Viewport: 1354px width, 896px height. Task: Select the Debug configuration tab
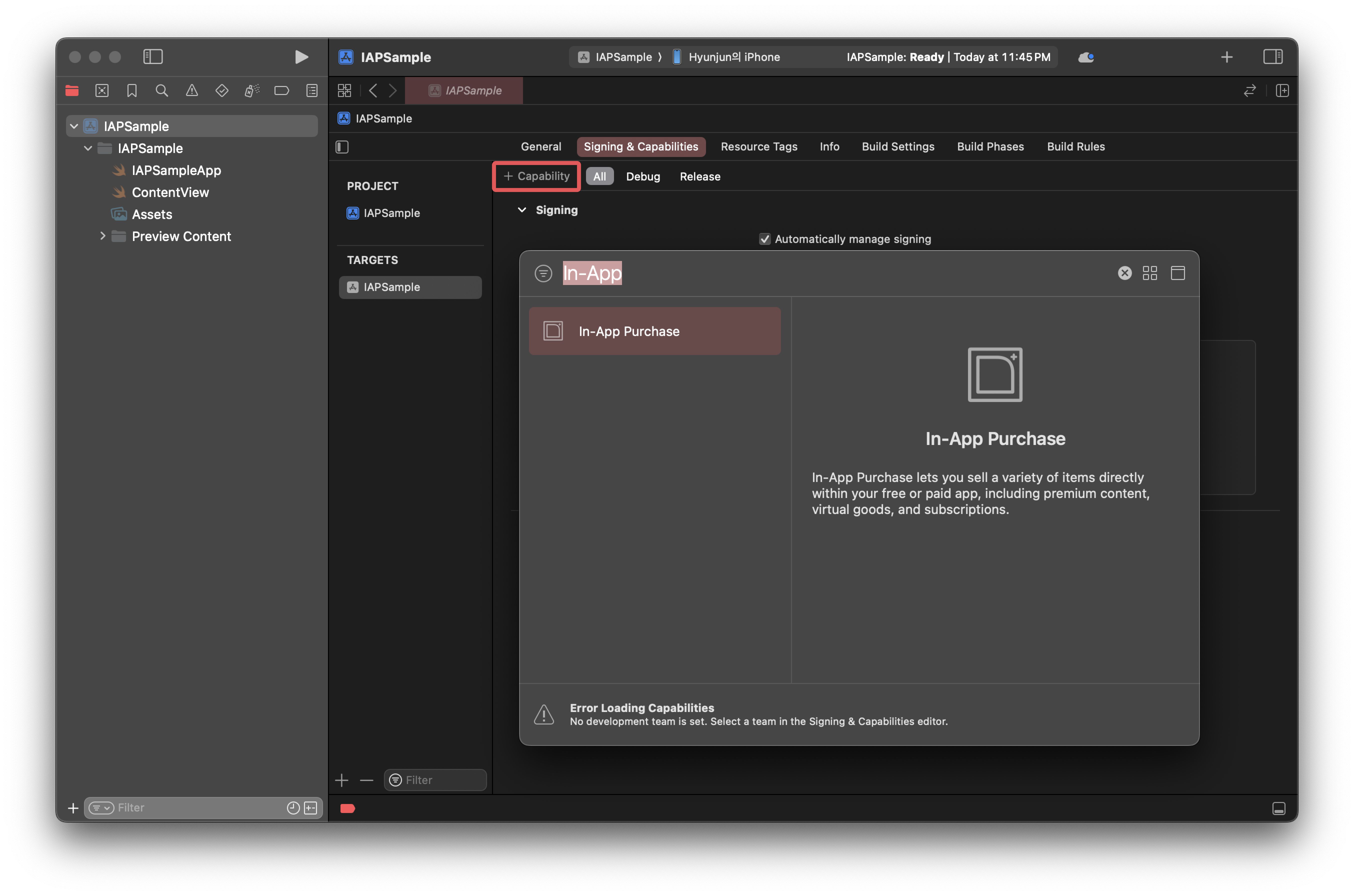pyautogui.click(x=643, y=176)
